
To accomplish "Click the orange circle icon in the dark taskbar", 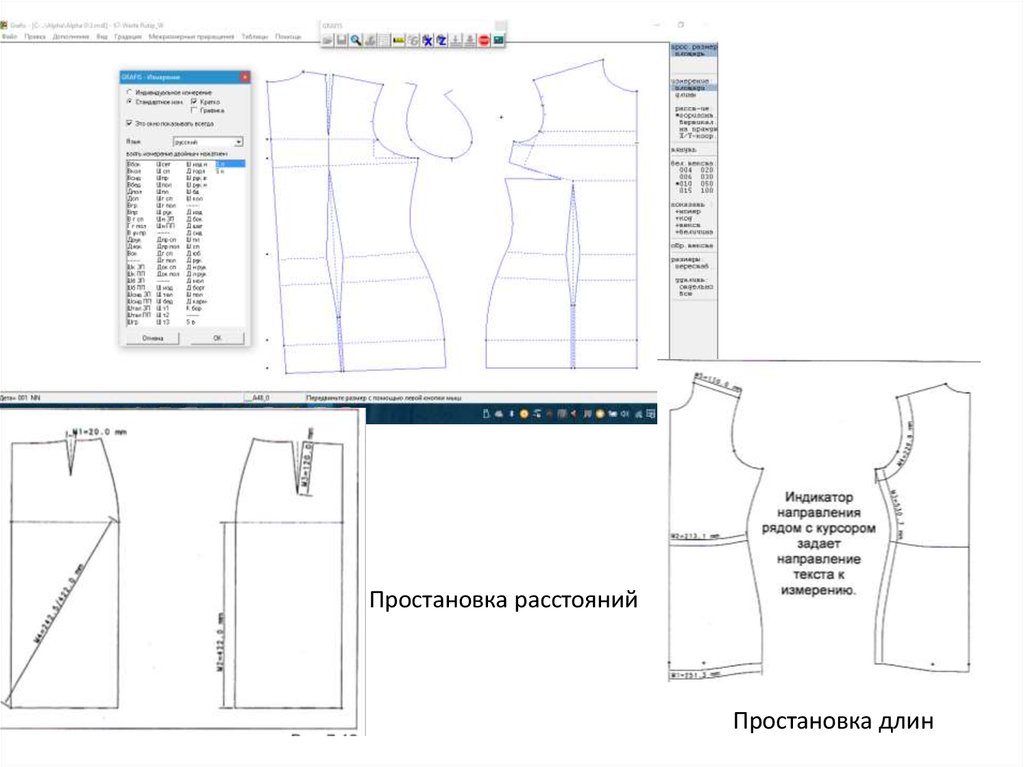I will point(524,414).
